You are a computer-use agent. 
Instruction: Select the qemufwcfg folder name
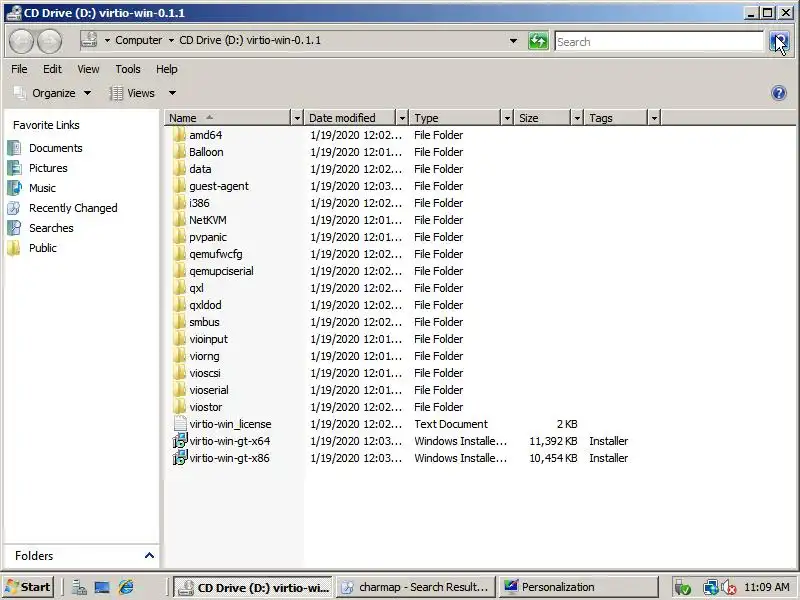(x=216, y=254)
